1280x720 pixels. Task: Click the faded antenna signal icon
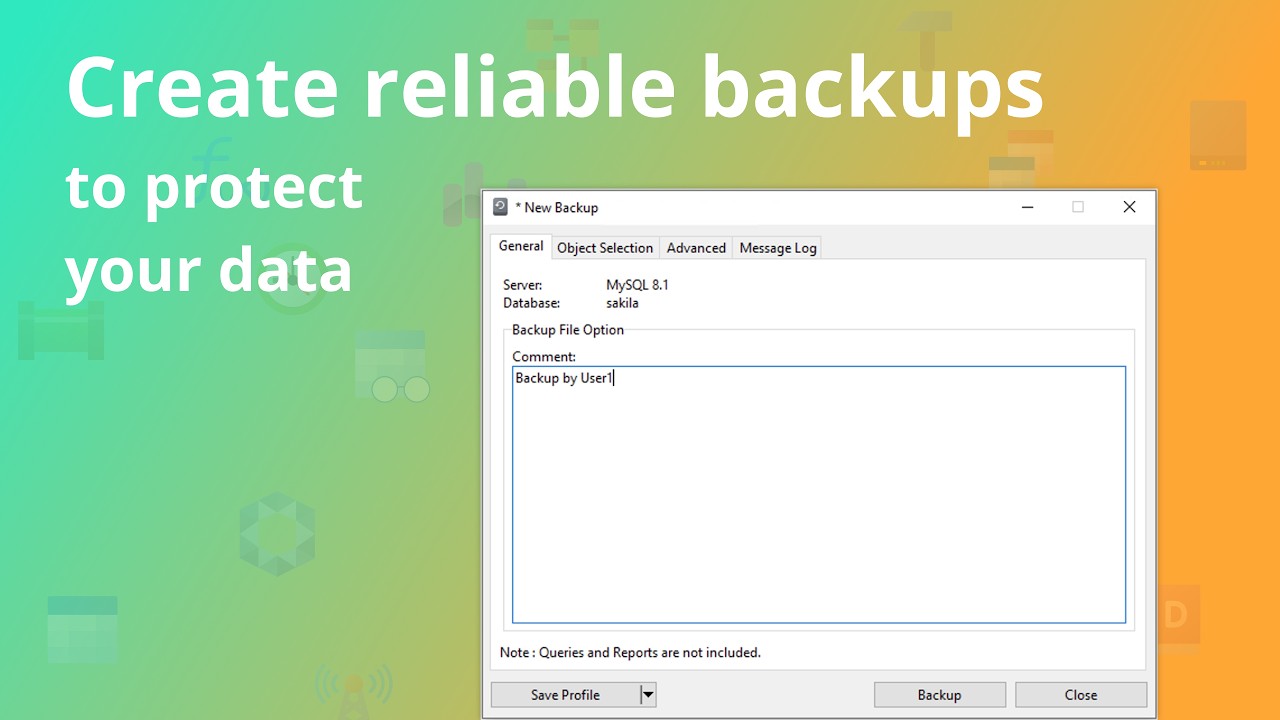coord(353,691)
